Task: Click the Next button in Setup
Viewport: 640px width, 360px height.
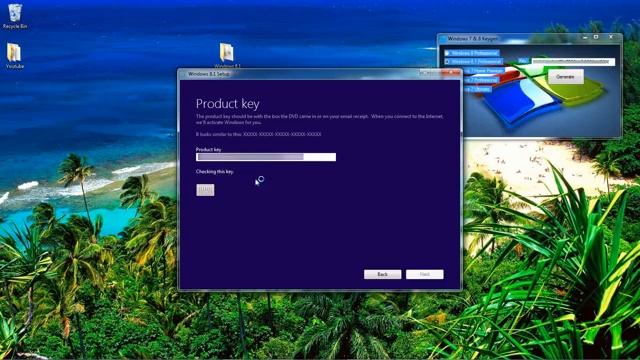Action: (424, 274)
